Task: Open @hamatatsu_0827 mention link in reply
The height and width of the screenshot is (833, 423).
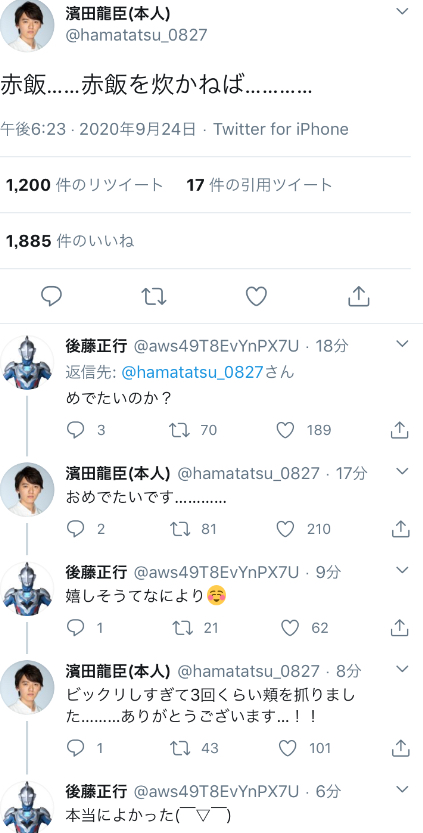Action: [192, 372]
